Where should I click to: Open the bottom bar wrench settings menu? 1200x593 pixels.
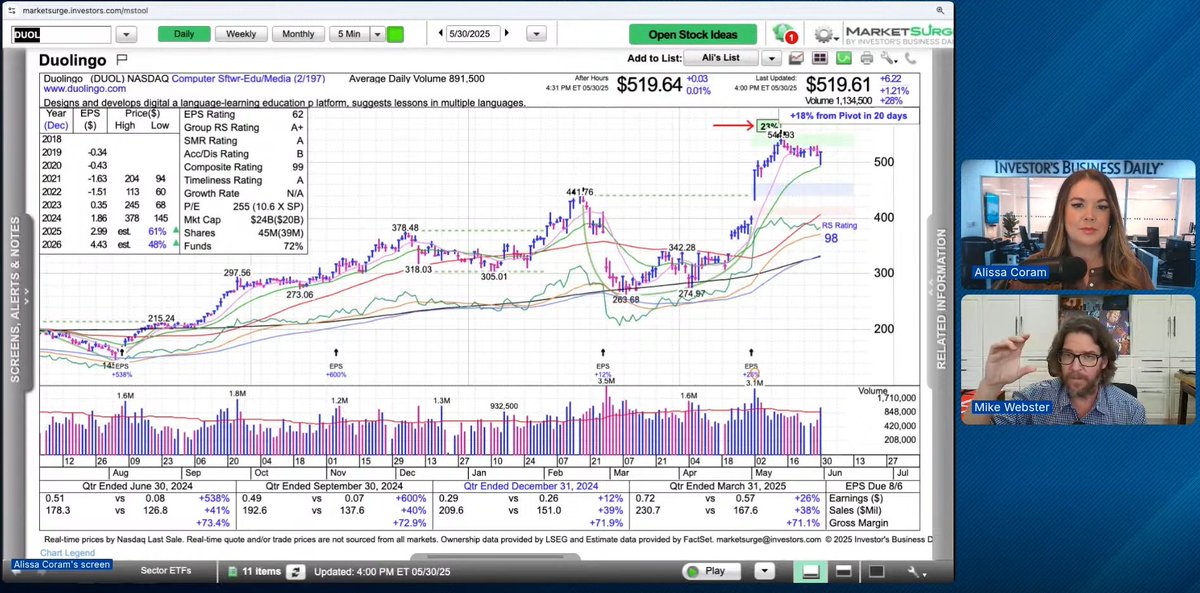click(x=916, y=572)
